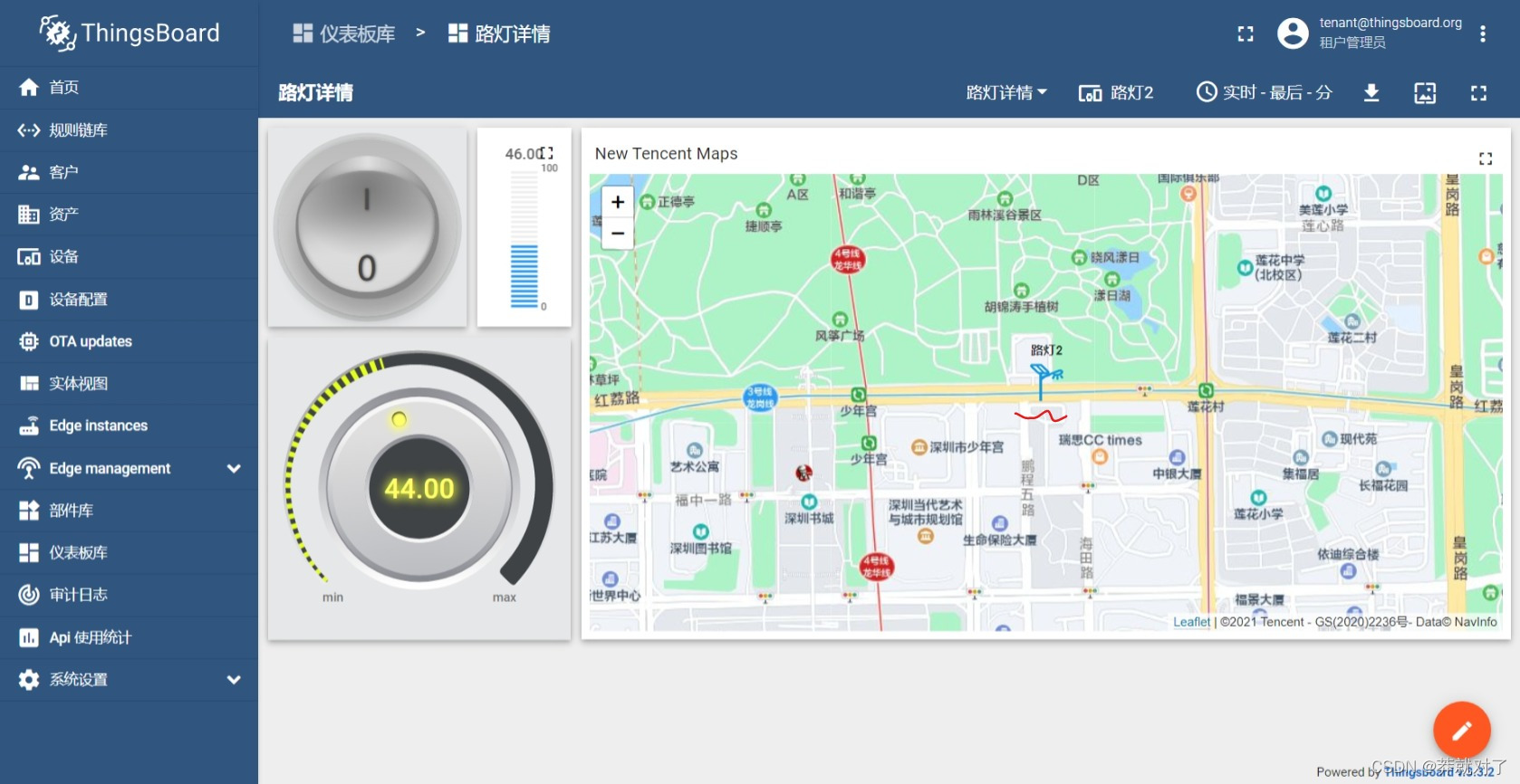Toggle the round power switch knob

point(367,227)
